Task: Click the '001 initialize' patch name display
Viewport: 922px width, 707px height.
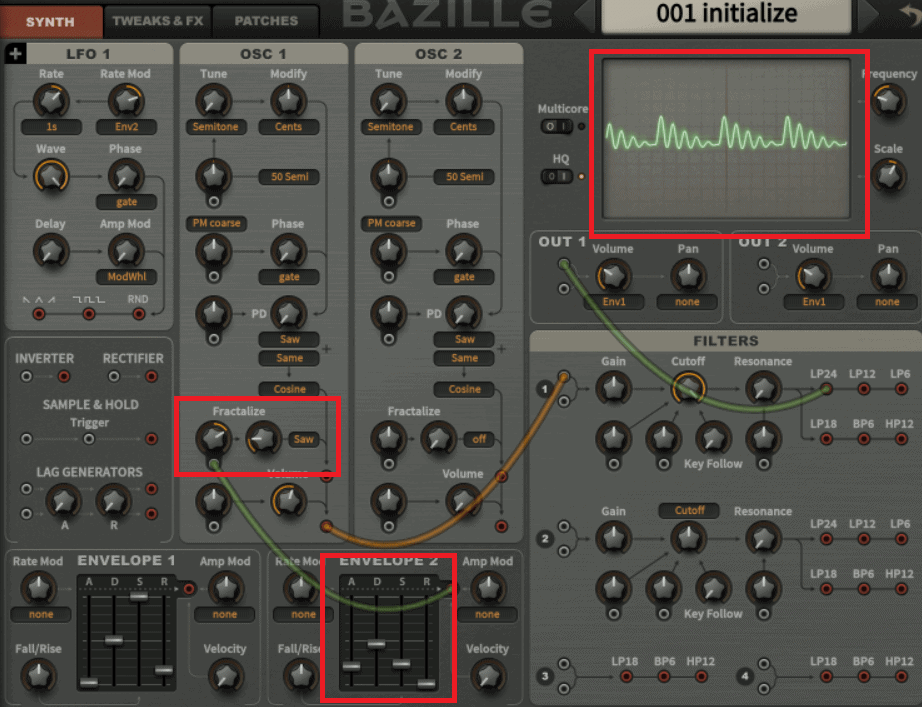Action: click(x=726, y=14)
